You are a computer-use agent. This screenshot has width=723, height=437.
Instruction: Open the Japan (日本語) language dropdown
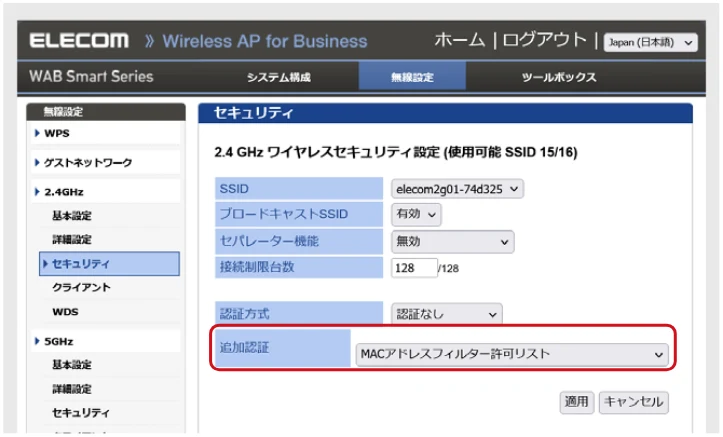tap(651, 42)
